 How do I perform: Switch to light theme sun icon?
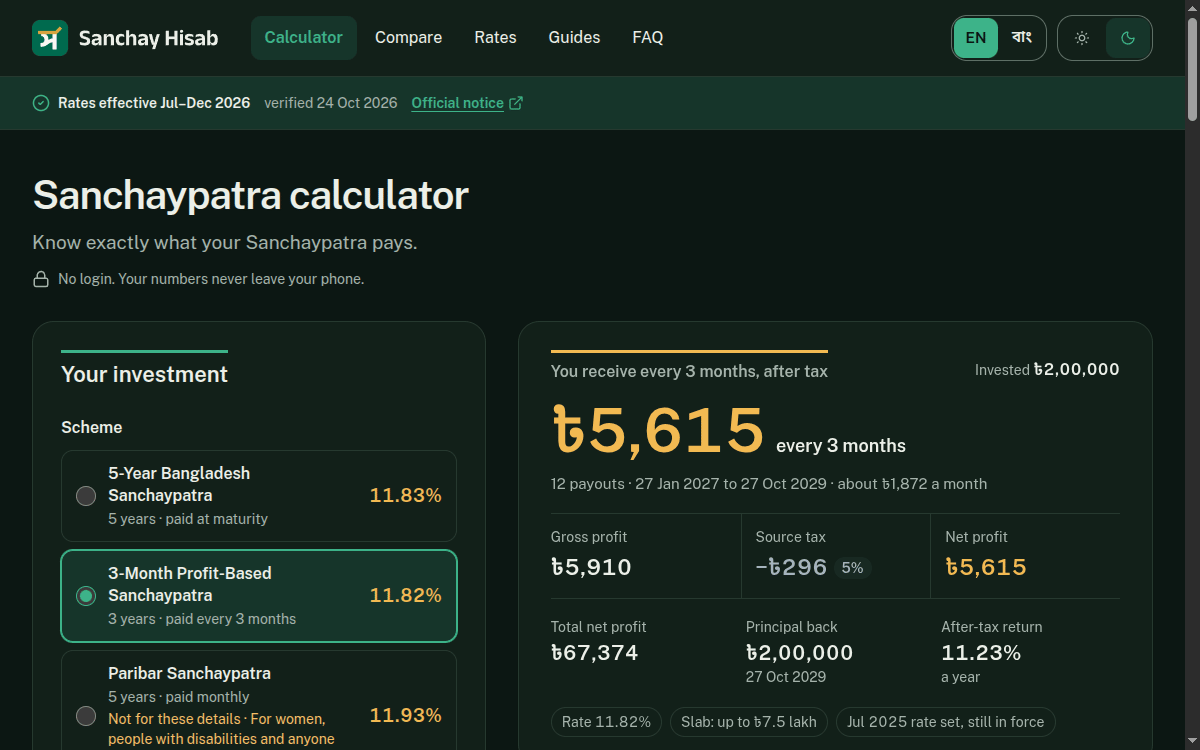pyautogui.click(x=1082, y=38)
